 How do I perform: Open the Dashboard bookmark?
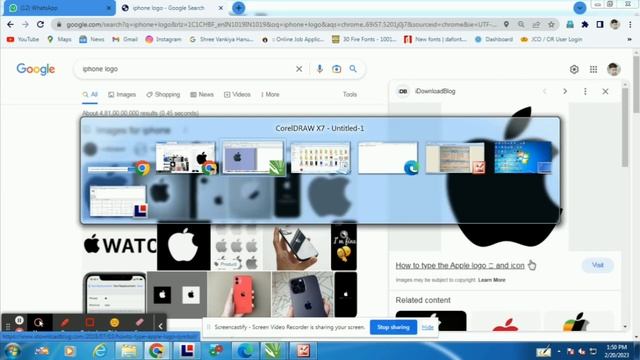click(494, 40)
